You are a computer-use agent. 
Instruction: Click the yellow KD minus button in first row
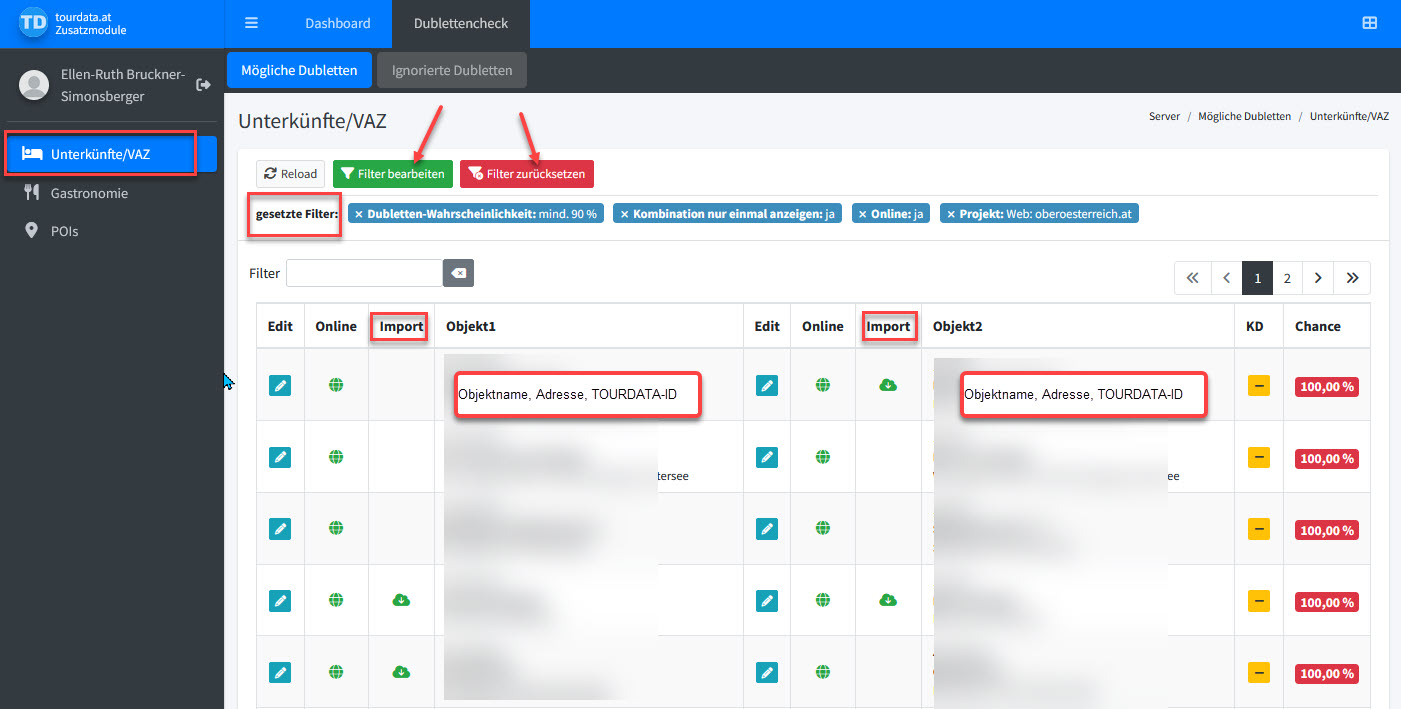point(1259,384)
